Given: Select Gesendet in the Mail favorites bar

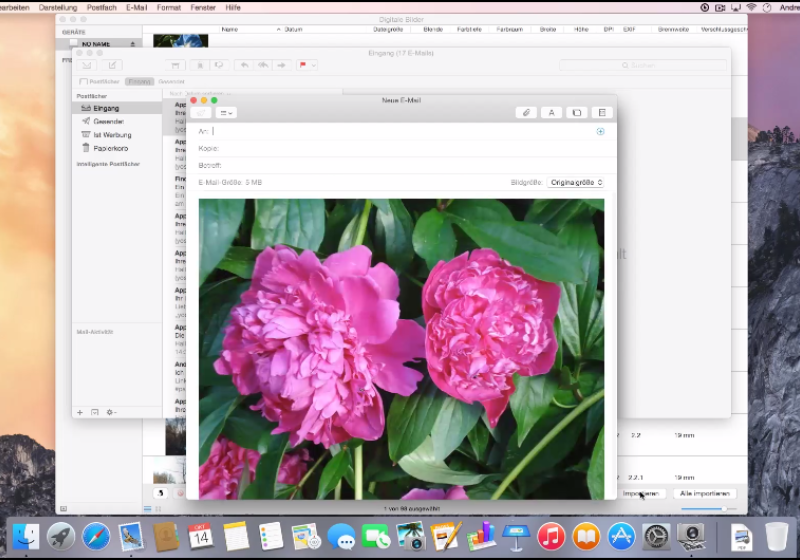Looking at the screenshot, I should point(171,82).
